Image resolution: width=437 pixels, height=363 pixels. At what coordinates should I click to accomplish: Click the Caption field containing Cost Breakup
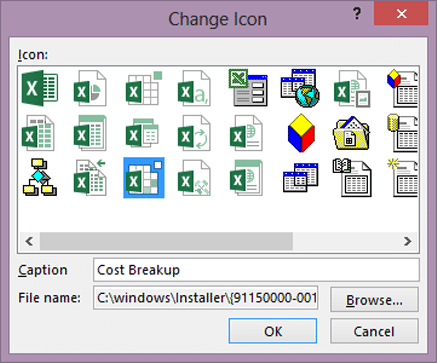[256, 270]
